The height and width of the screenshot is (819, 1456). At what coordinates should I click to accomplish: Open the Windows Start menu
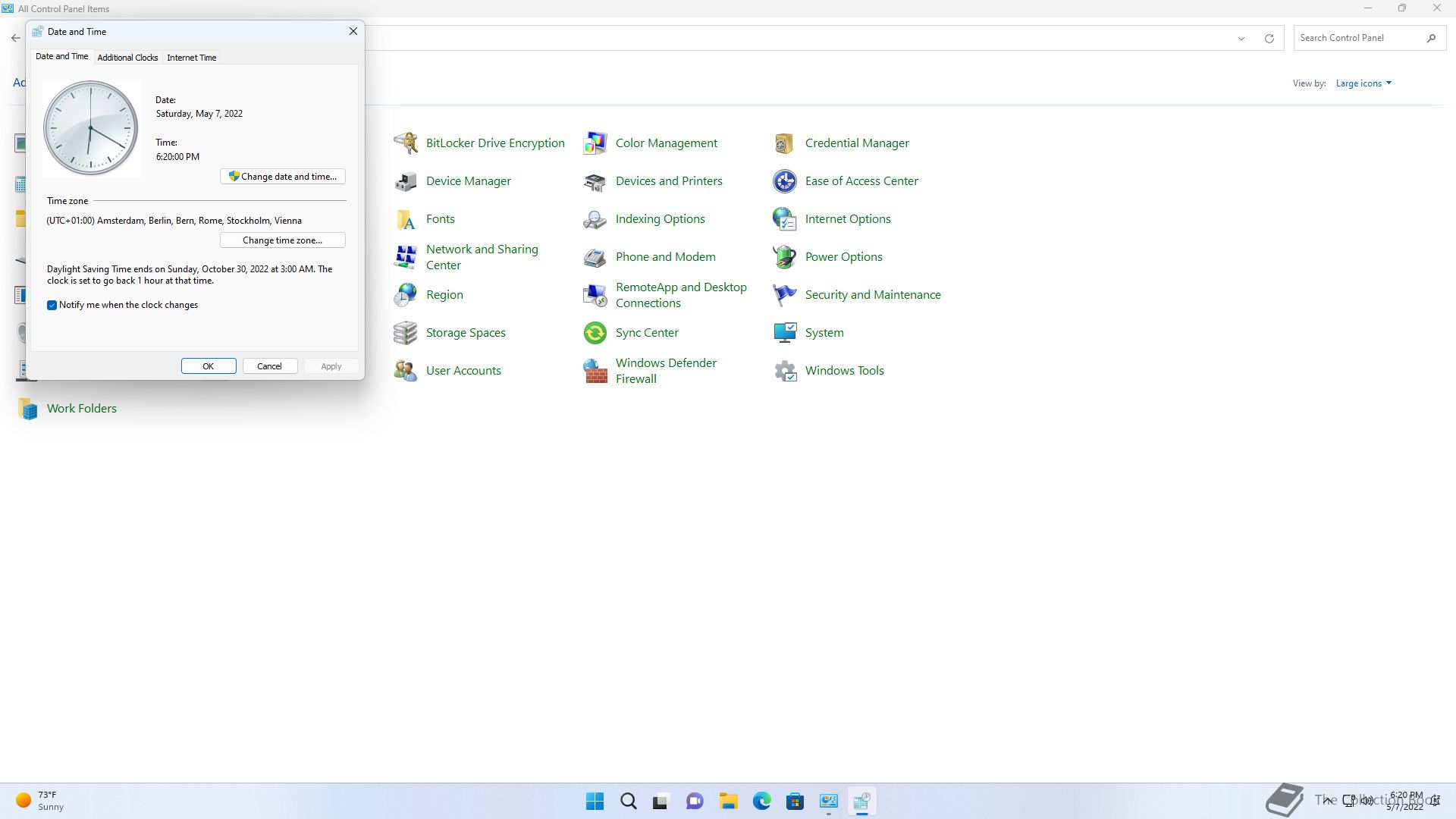coord(595,802)
